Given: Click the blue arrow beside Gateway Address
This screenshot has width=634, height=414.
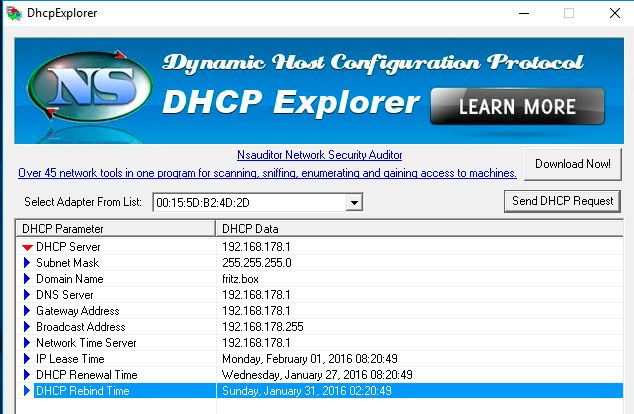Looking at the screenshot, I should point(27,311).
